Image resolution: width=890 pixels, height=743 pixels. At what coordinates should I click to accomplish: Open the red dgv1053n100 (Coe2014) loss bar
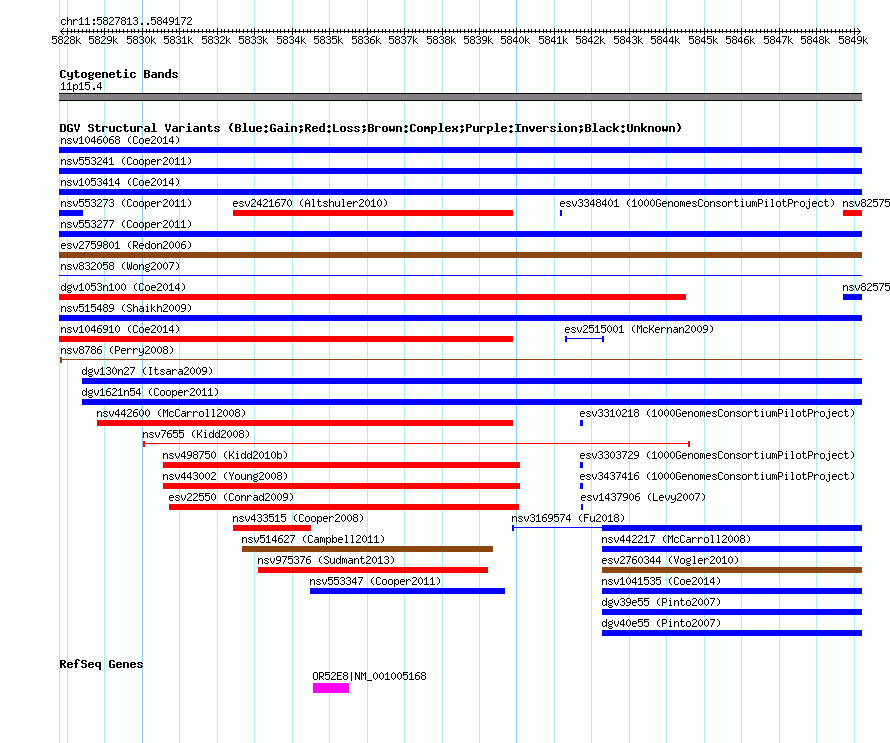[372, 297]
